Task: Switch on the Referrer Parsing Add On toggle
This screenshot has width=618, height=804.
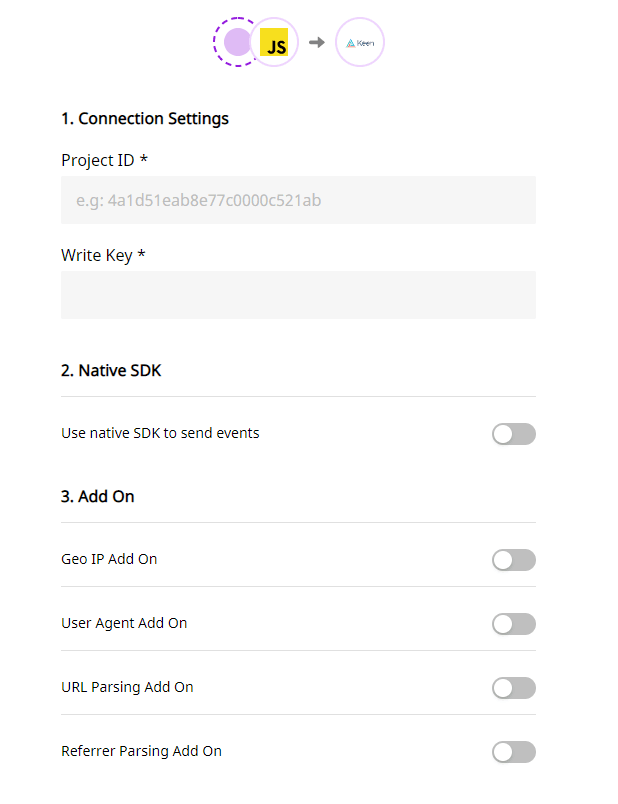Action: click(514, 752)
